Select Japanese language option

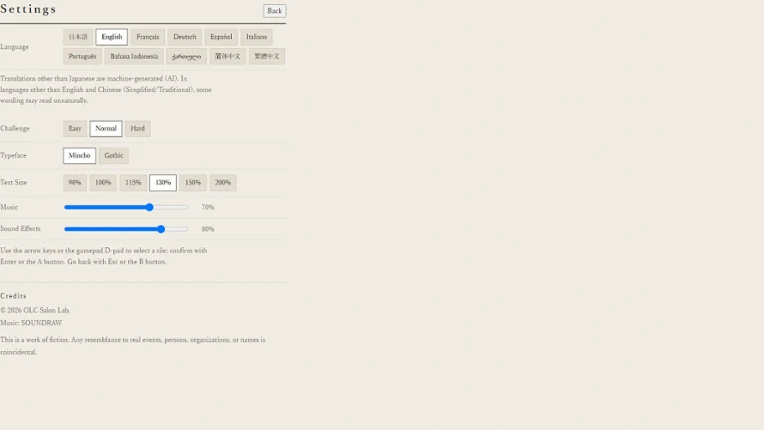[78, 37]
